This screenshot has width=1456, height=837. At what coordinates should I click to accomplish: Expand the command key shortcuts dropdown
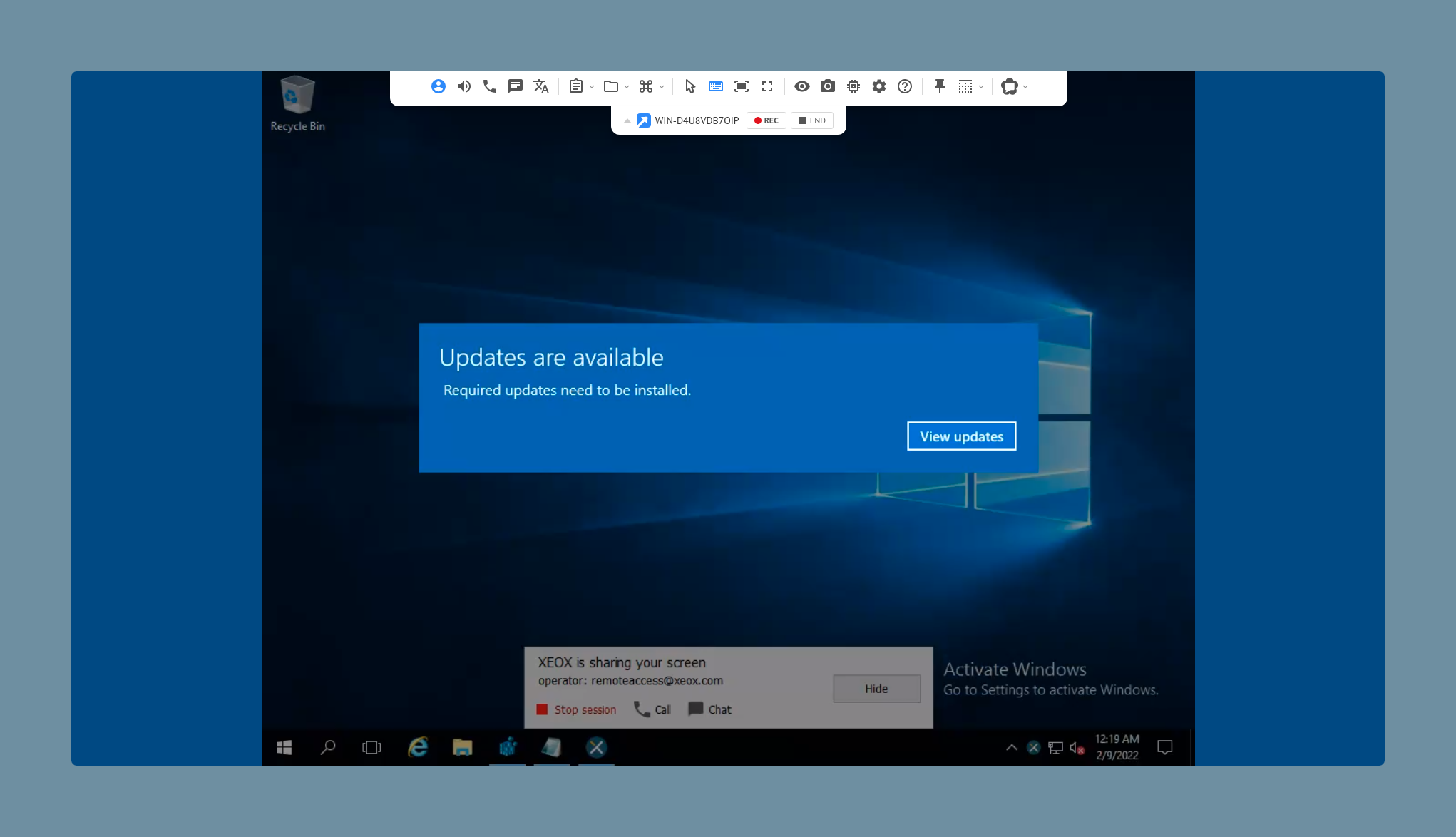point(662,87)
